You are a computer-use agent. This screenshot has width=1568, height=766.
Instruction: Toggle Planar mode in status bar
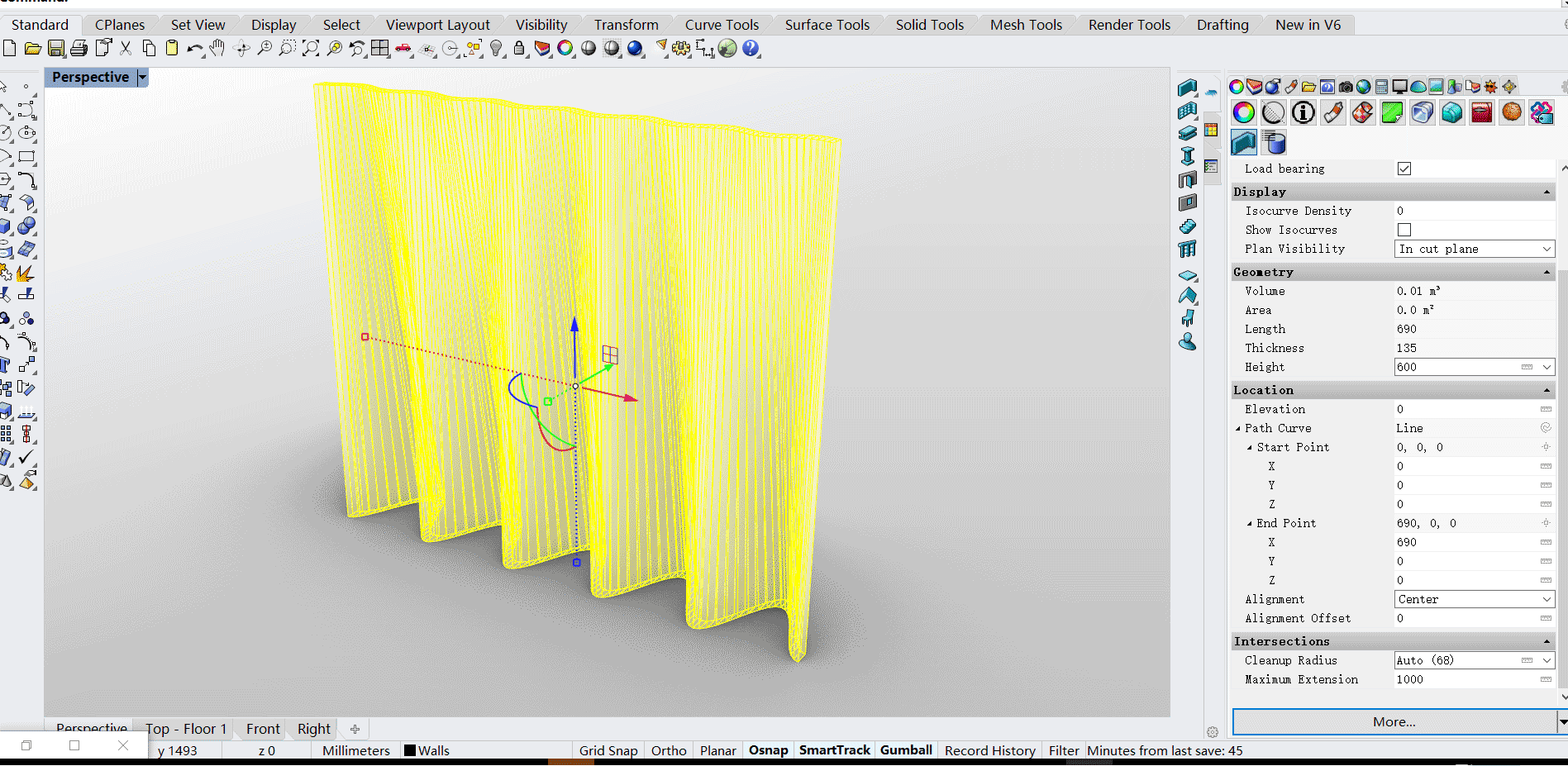point(717,750)
